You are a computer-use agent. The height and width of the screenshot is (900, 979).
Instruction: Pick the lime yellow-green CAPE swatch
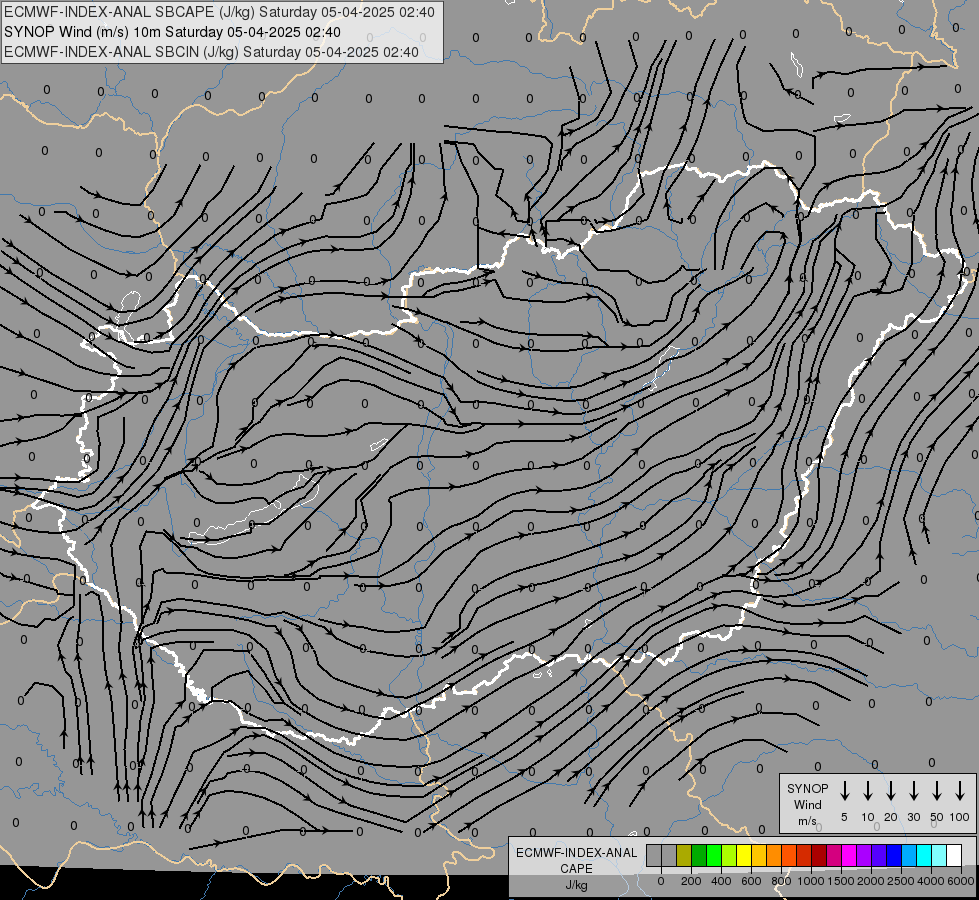click(x=729, y=855)
